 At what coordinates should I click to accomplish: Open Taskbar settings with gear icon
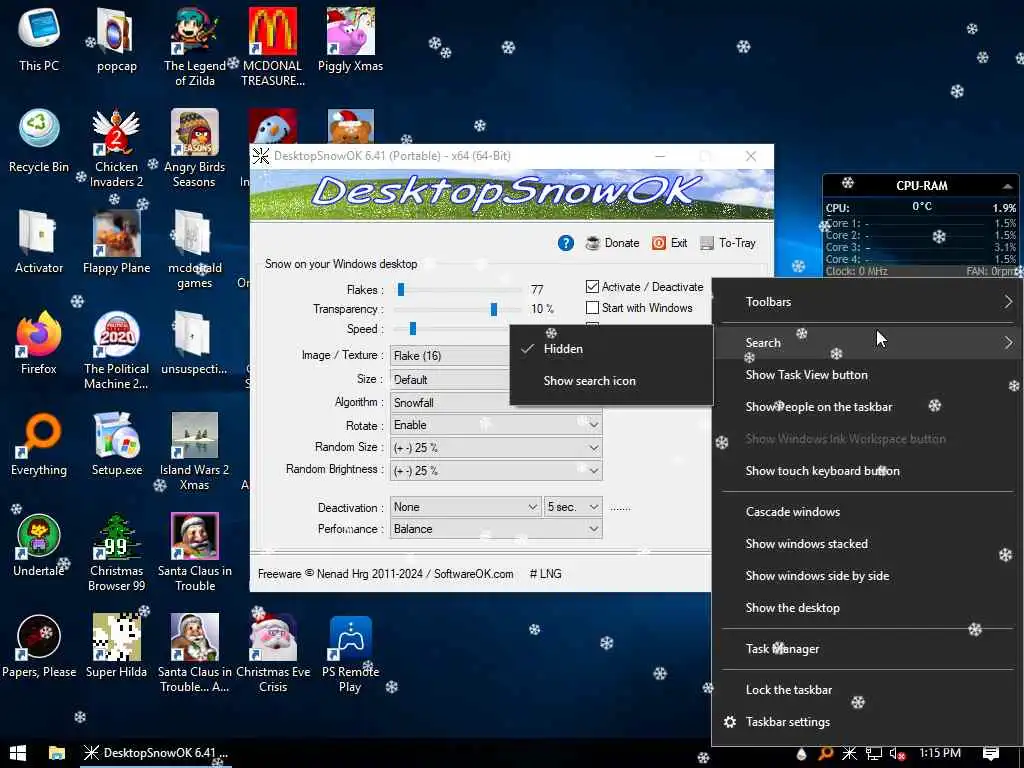click(x=868, y=722)
